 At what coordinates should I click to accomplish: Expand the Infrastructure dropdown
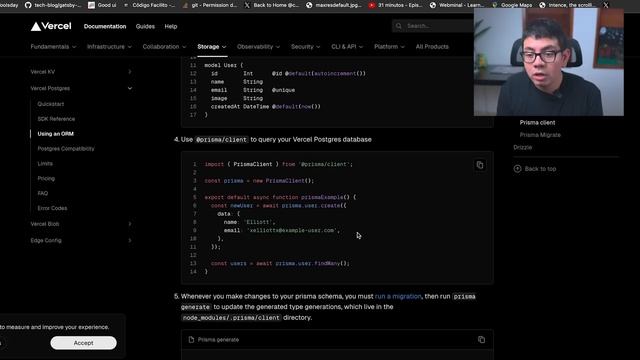(x=109, y=47)
